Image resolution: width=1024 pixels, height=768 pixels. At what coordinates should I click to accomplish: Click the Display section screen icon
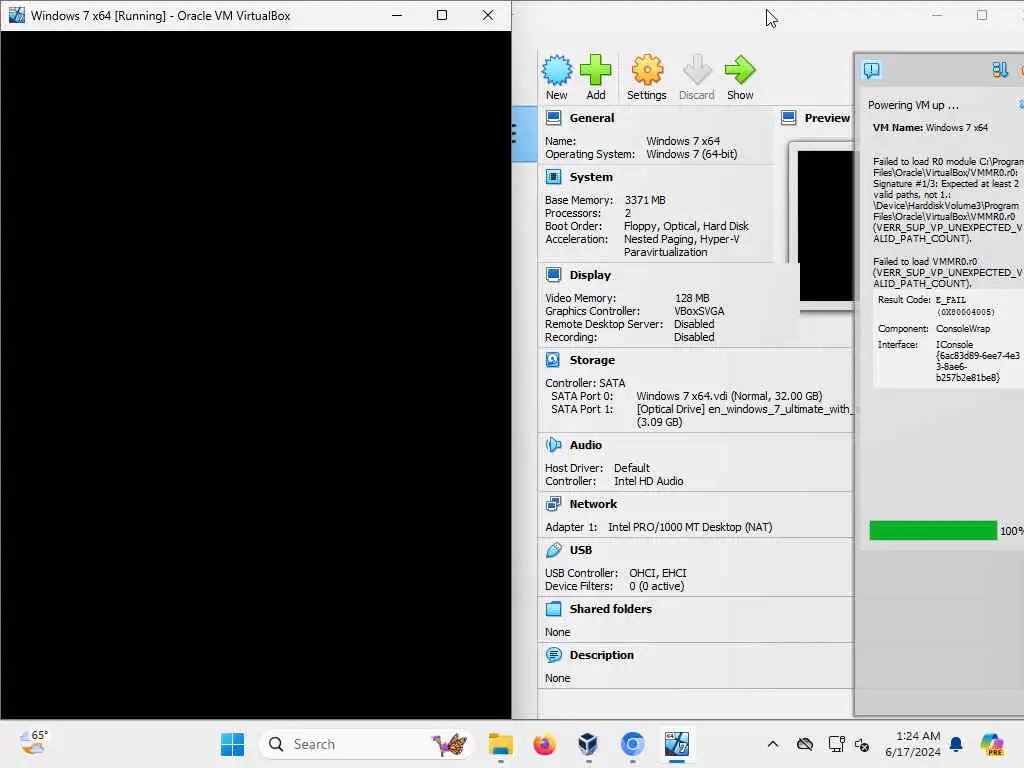[554, 275]
